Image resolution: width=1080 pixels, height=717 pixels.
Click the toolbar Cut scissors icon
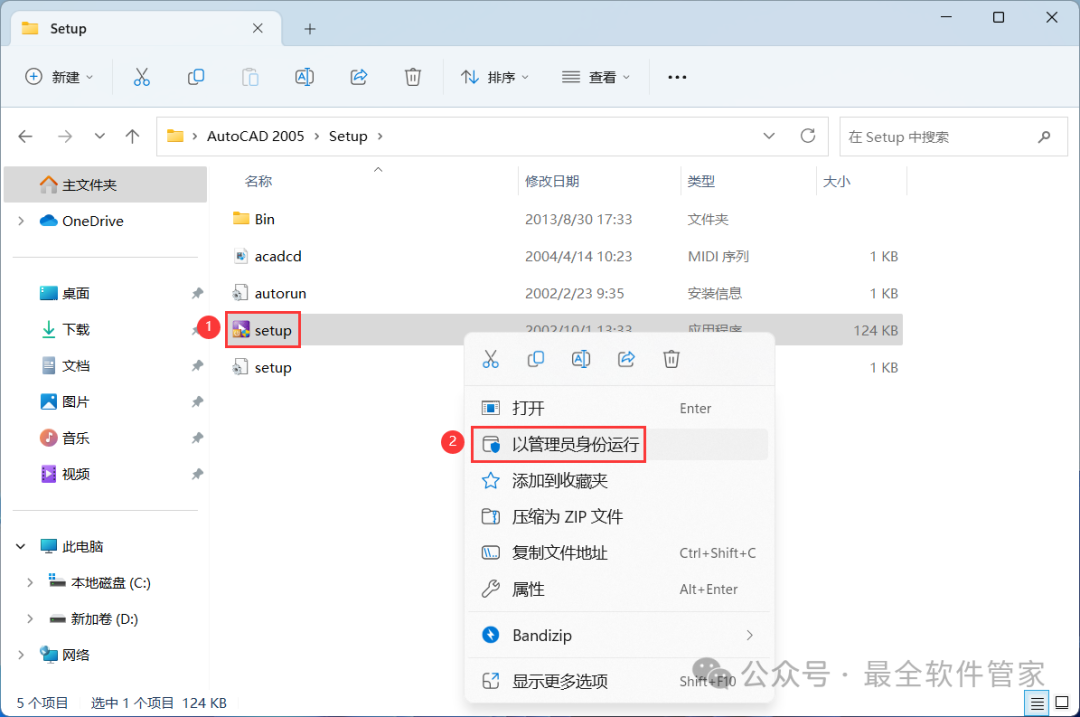coord(141,77)
